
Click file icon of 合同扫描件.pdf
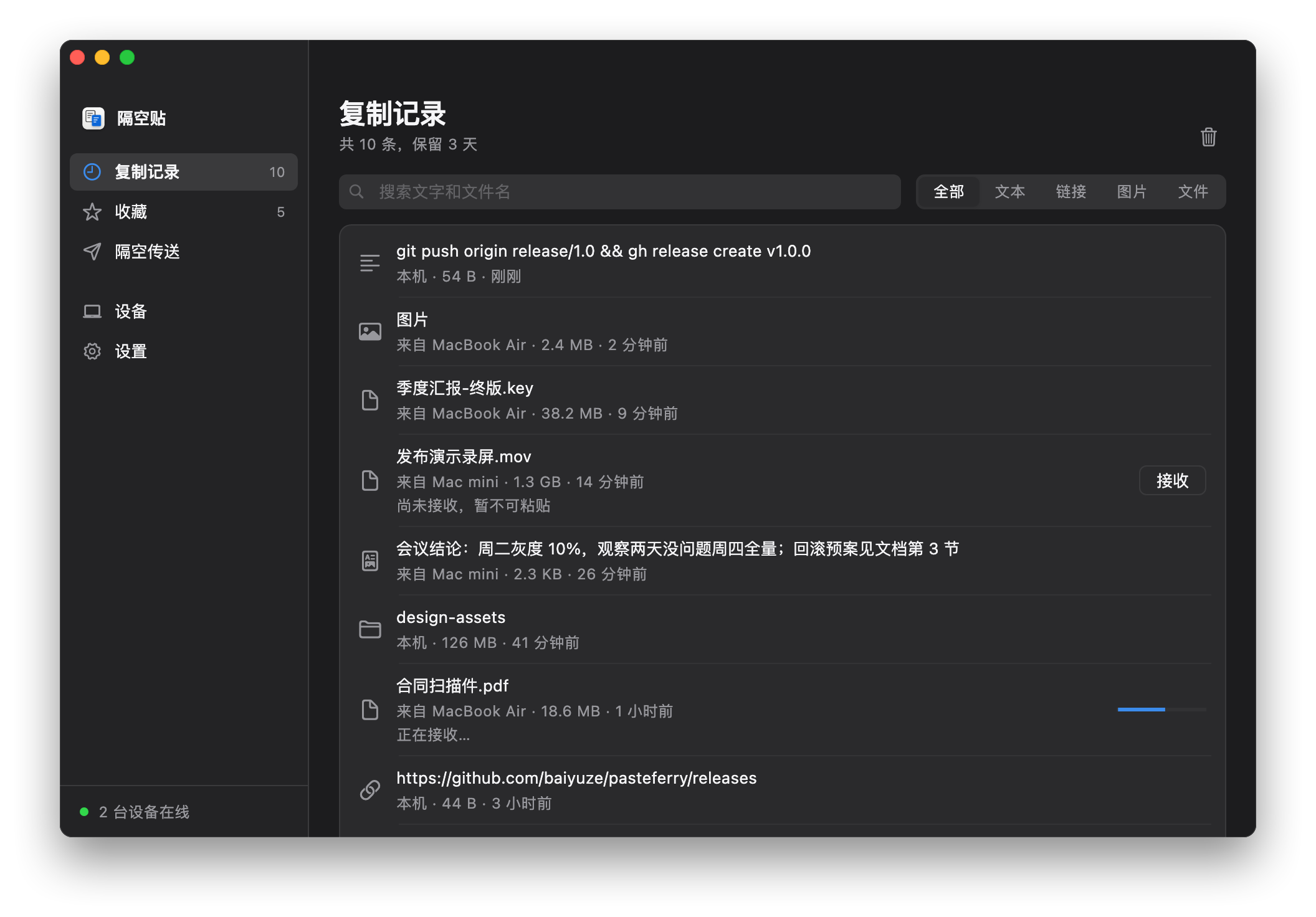pyautogui.click(x=370, y=710)
